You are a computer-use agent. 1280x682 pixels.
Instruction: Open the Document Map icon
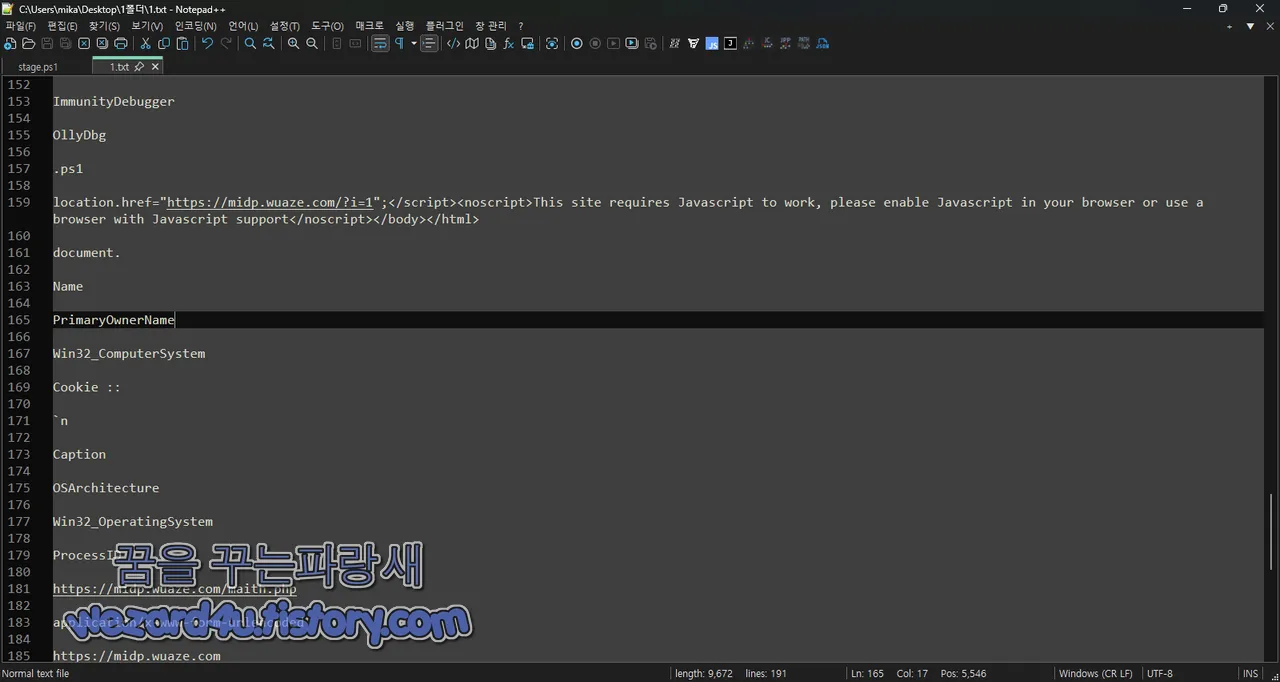pos(472,44)
